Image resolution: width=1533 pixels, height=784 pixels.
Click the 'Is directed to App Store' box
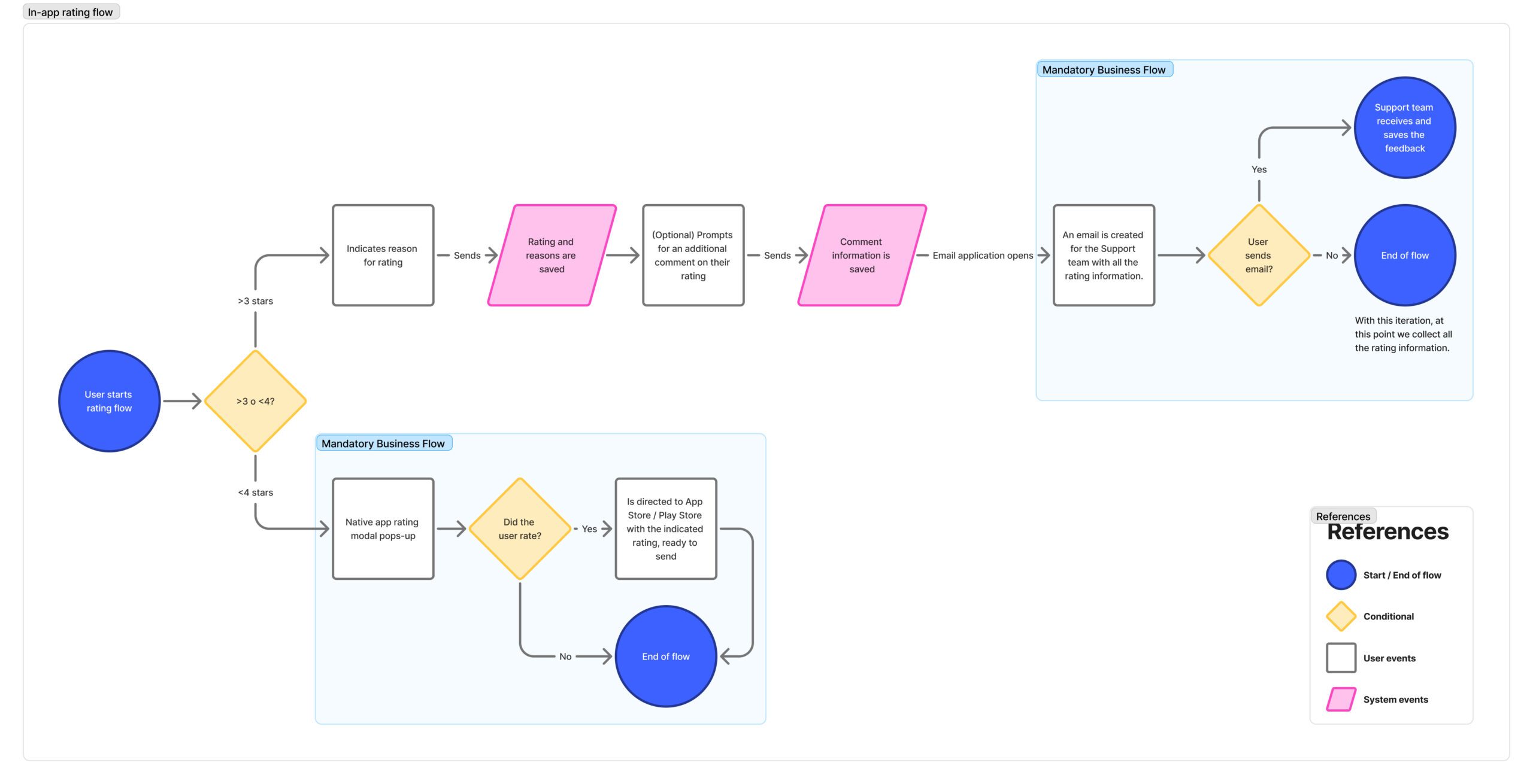tap(665, 529)
